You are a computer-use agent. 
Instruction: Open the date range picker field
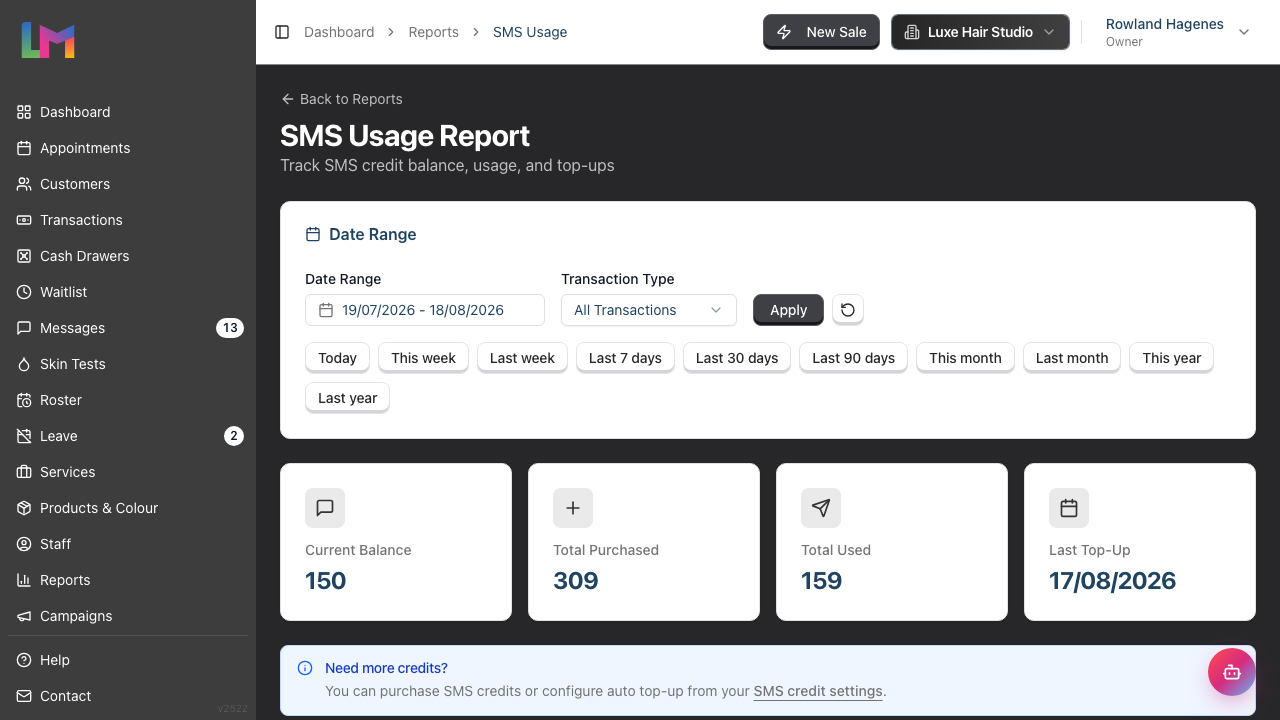click(x=425, y=310)
